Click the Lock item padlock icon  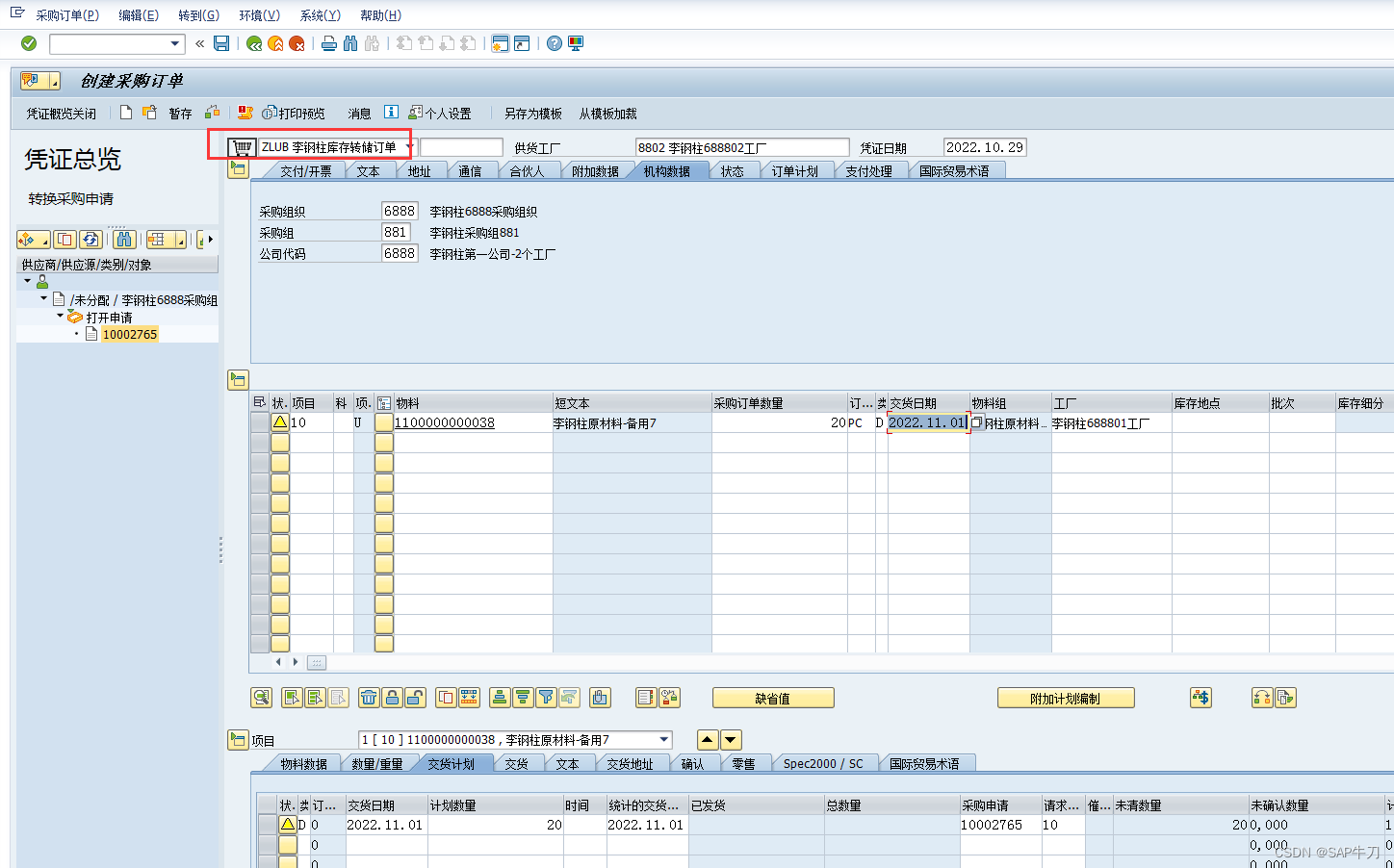click(392, 698)
